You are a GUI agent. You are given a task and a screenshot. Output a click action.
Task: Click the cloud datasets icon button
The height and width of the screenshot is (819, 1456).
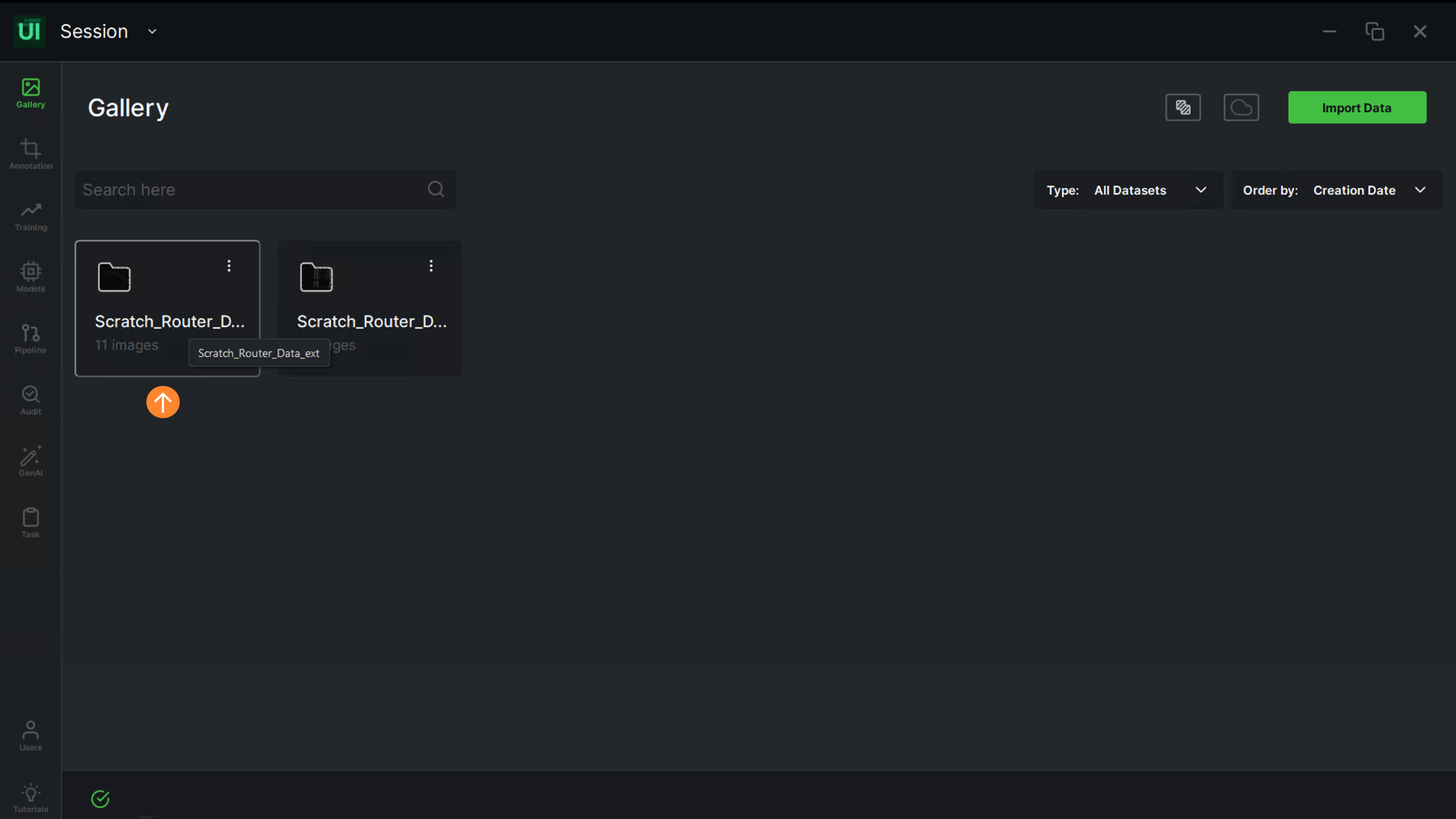click(1241, 107)
